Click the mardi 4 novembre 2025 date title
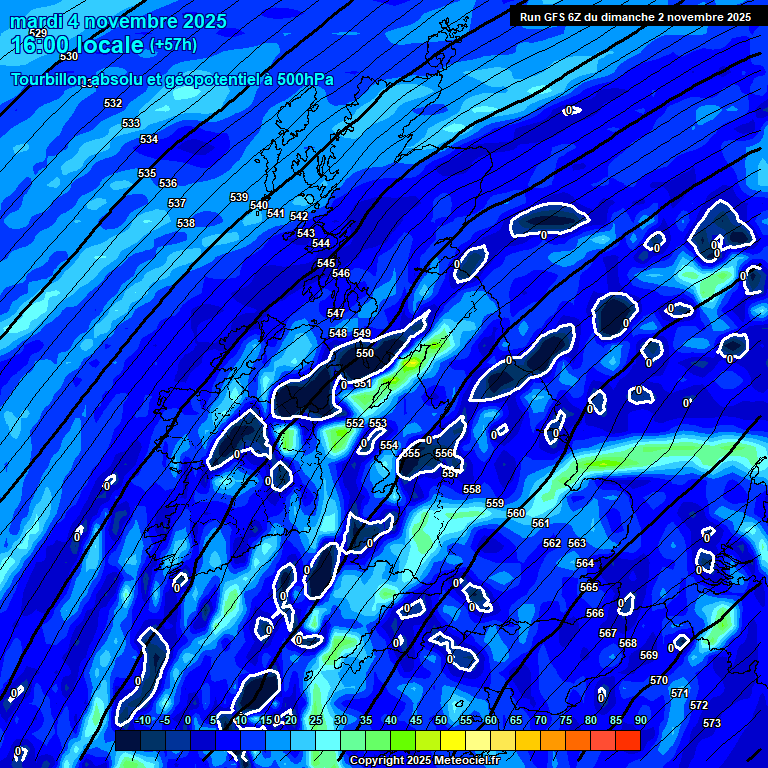The image size is (768, 768). point(118,21)
